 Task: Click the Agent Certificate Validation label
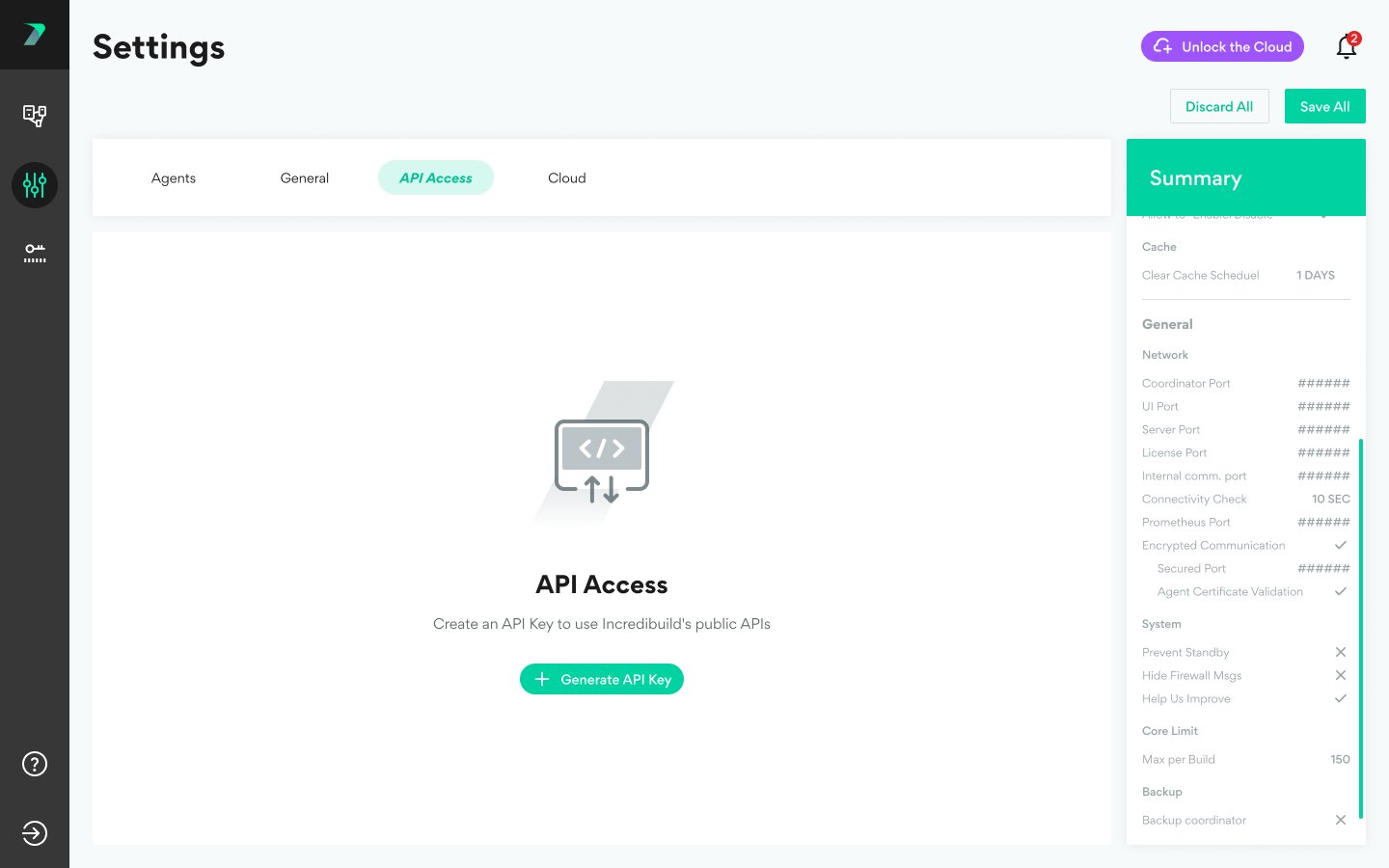[1230, 591]
